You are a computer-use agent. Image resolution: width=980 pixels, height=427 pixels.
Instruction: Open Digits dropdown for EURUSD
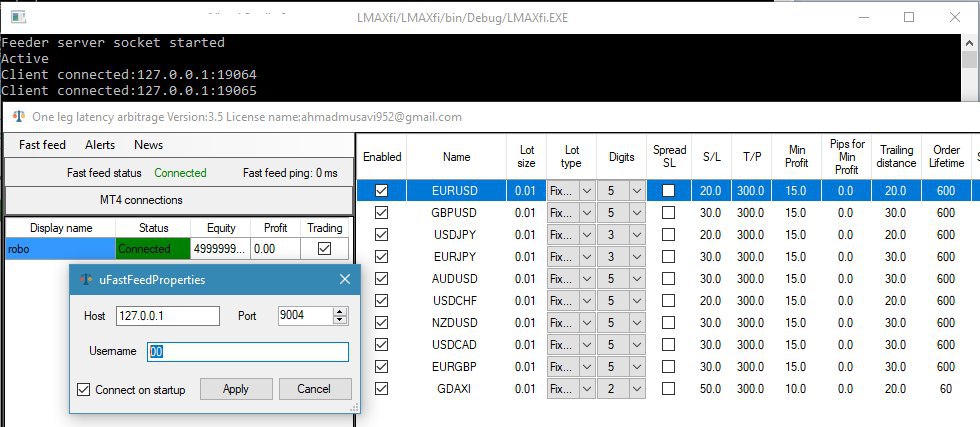(x=637, y=191)
